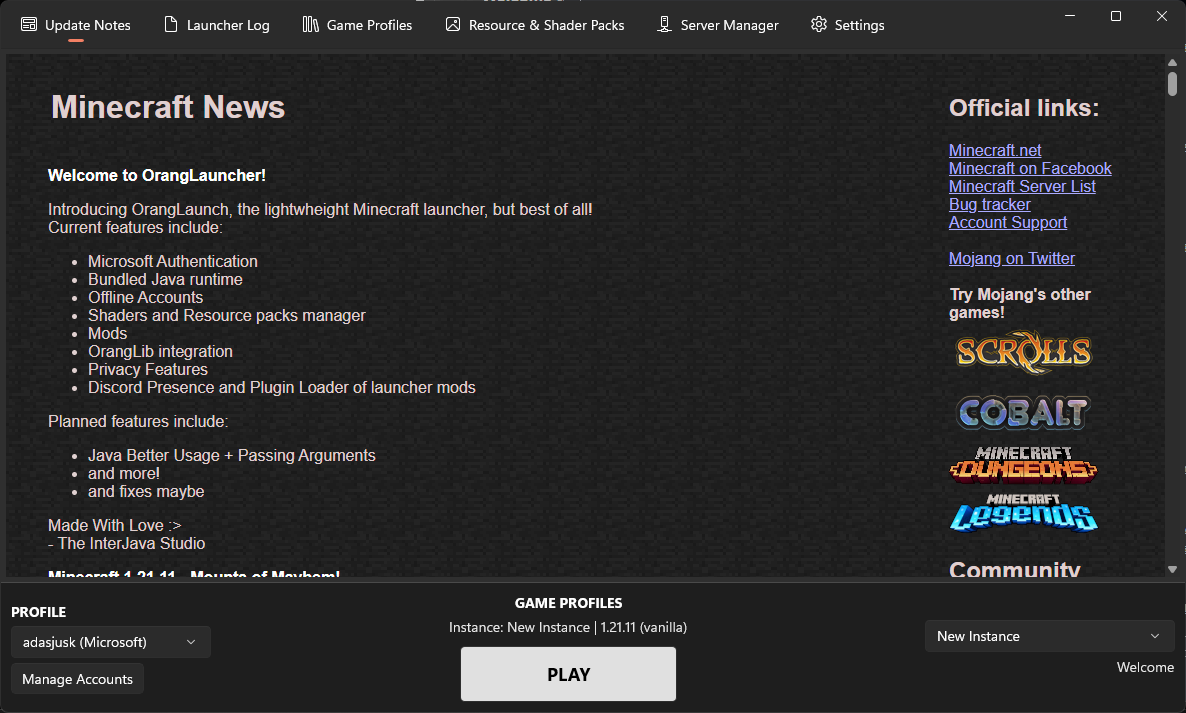The image size is (1186, 713).
Task: Click the Settings gear icon
Action: (819, 25)
